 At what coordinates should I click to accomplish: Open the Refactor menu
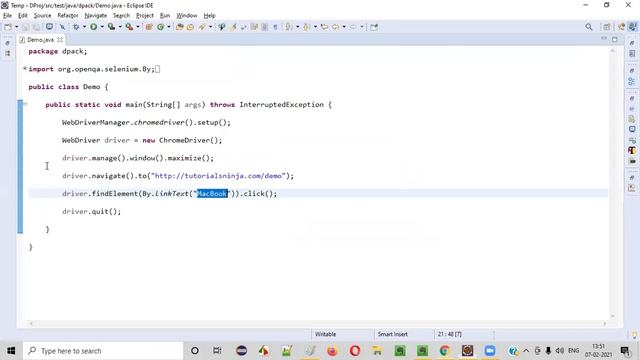68,16
